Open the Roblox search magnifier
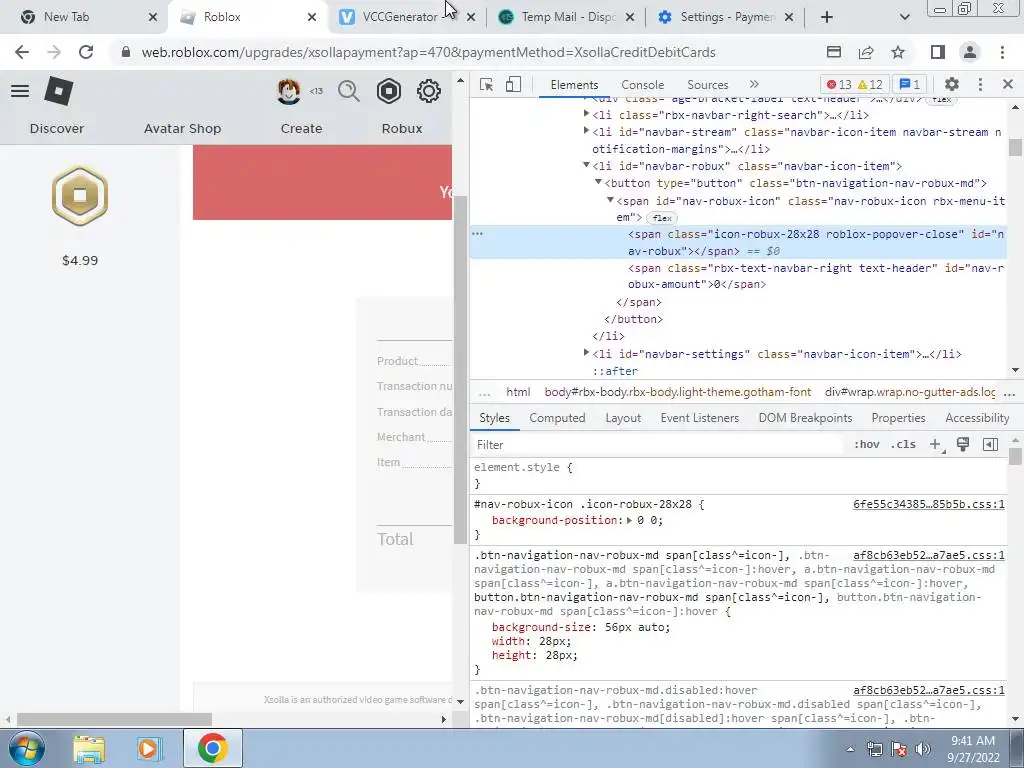The width and height of the screenshot is (1024, 768). pyautogui.click(x=349, y=91)
